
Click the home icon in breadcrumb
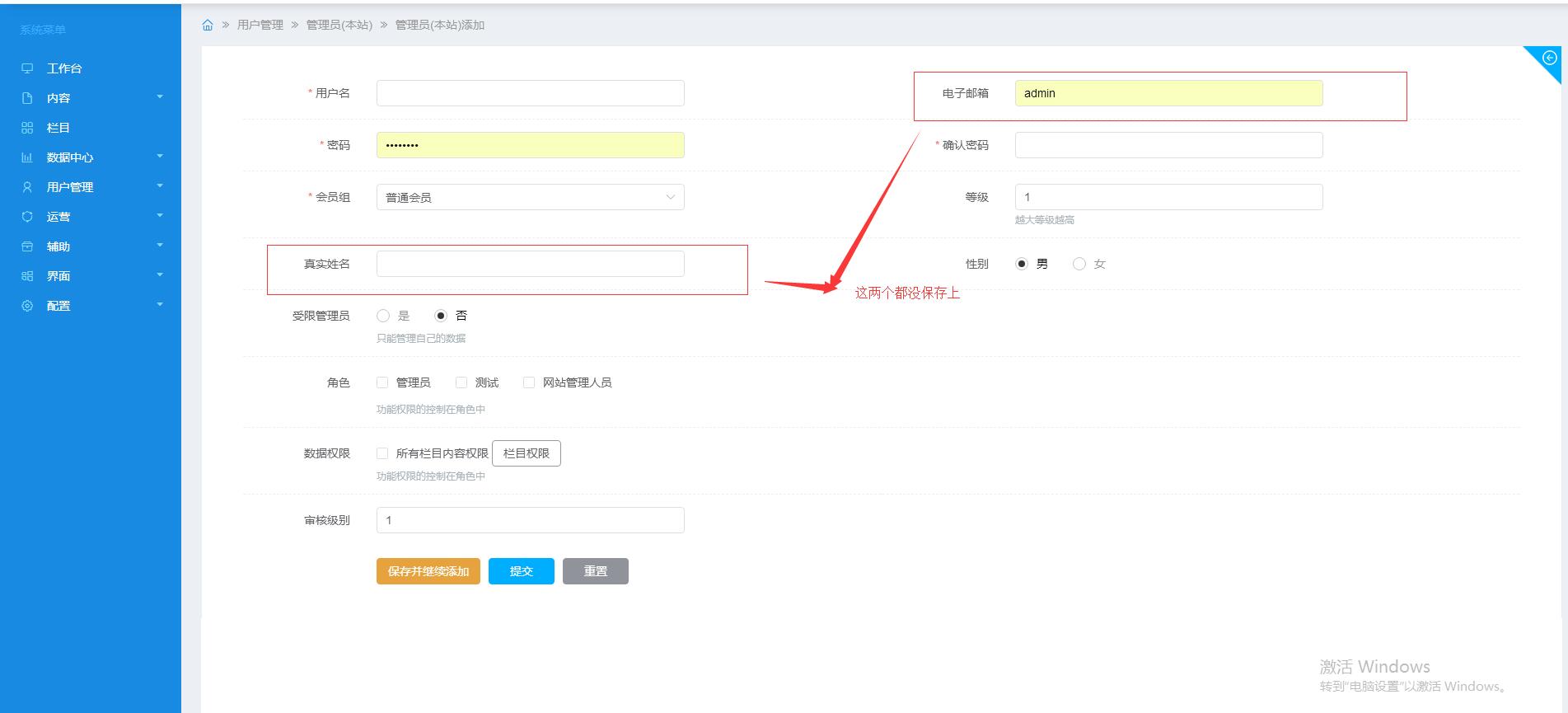(x=208, y=26)
